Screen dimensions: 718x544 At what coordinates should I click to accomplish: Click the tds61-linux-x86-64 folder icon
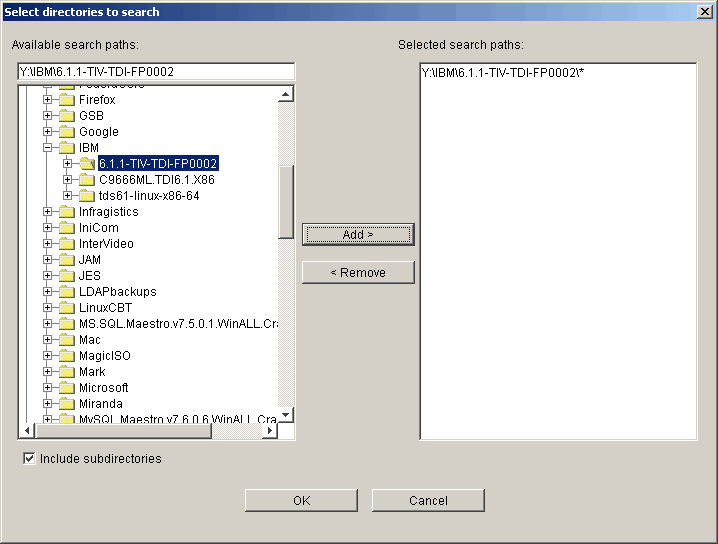click(87, 196)
